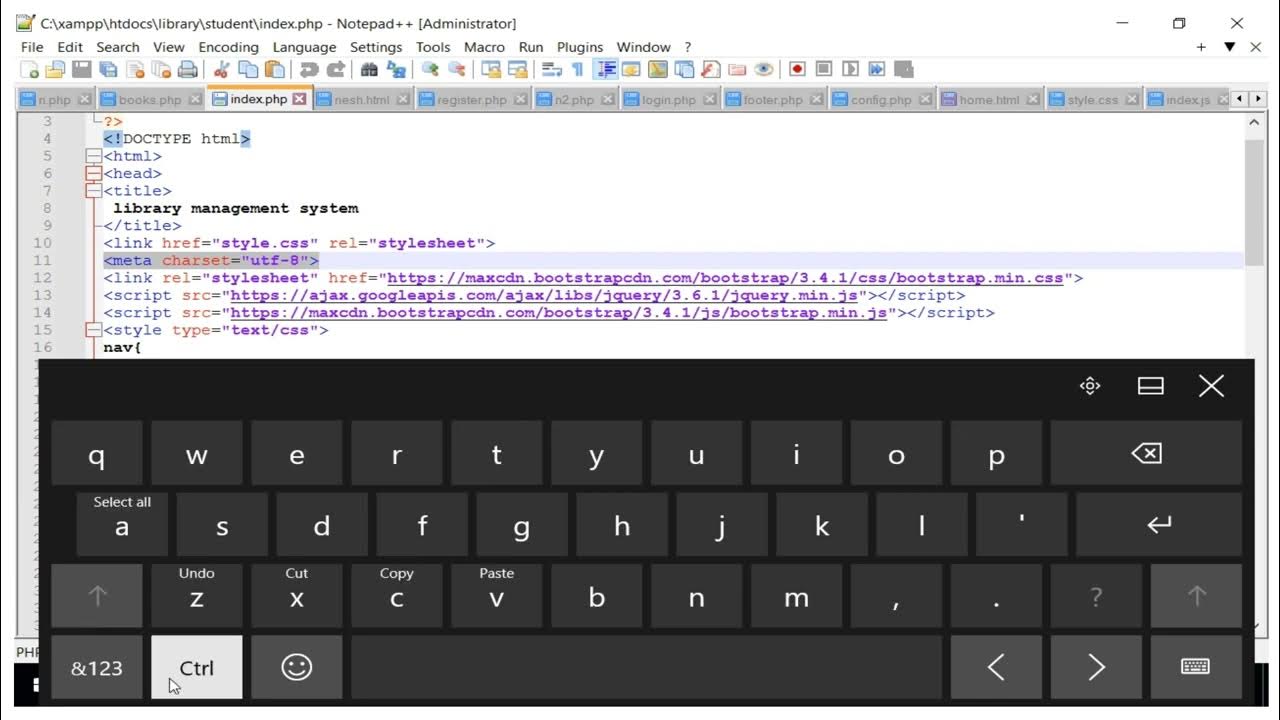The image size is (1280, 720).
Task: Open the Language menu
Action: 304,47
